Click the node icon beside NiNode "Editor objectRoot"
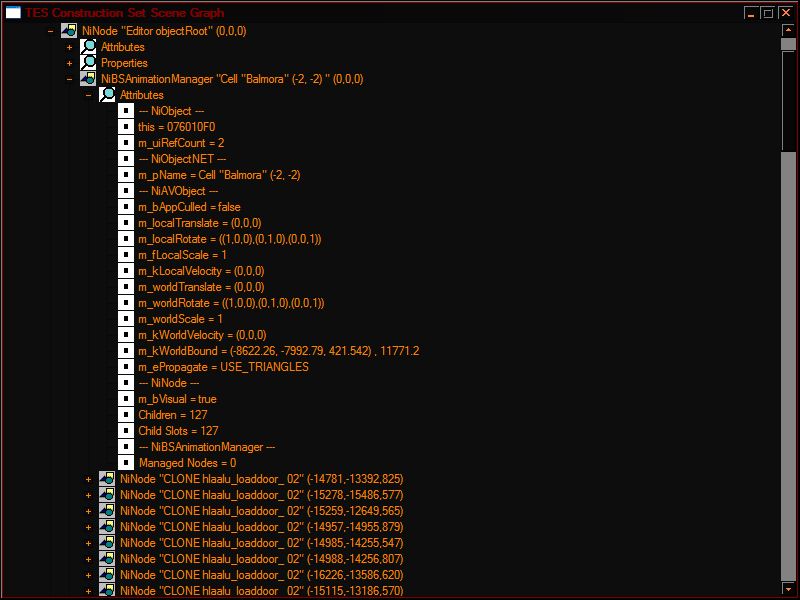Image resolution: width=800 pixels, height=600 pixels. click(x=69, y=31)
